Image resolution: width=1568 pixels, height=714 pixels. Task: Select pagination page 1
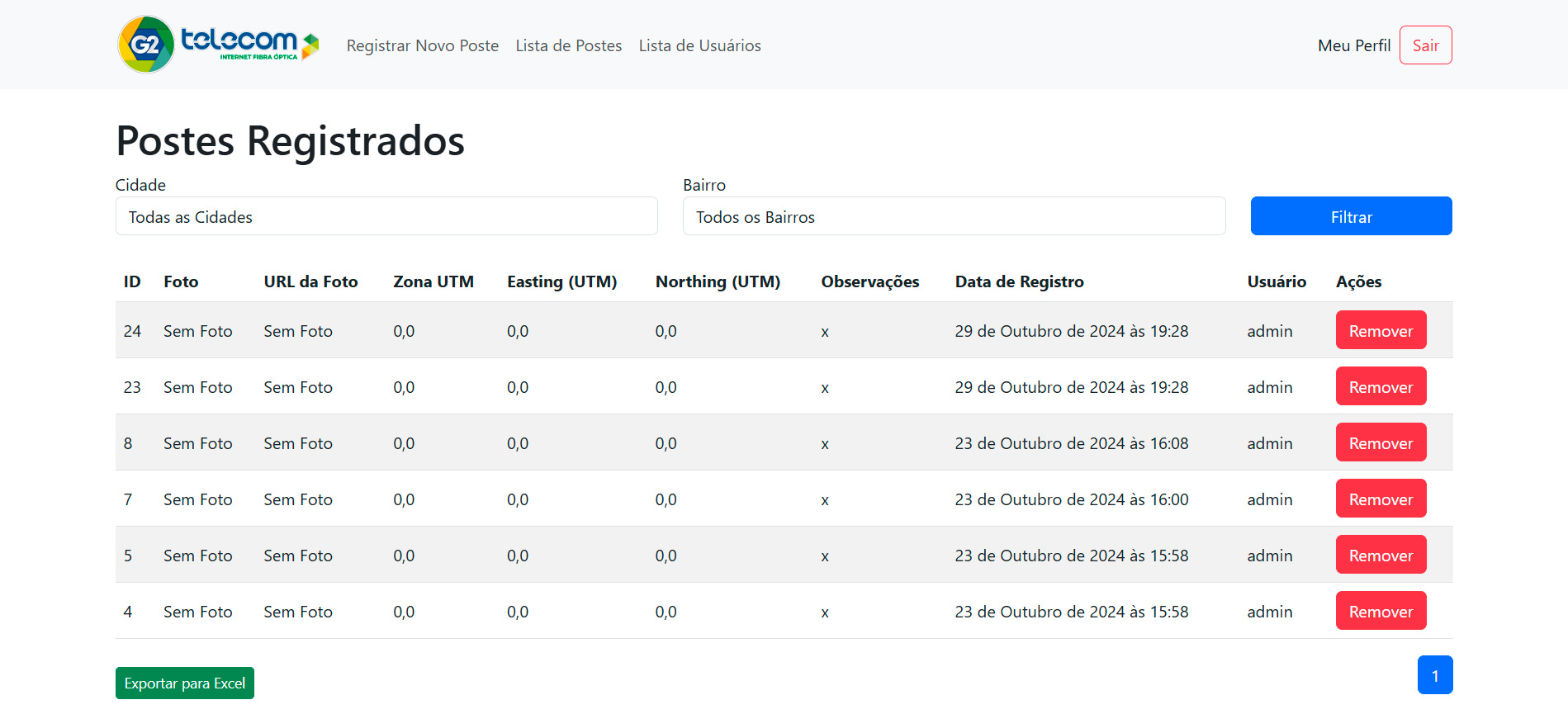click(x=1435, y=675)
